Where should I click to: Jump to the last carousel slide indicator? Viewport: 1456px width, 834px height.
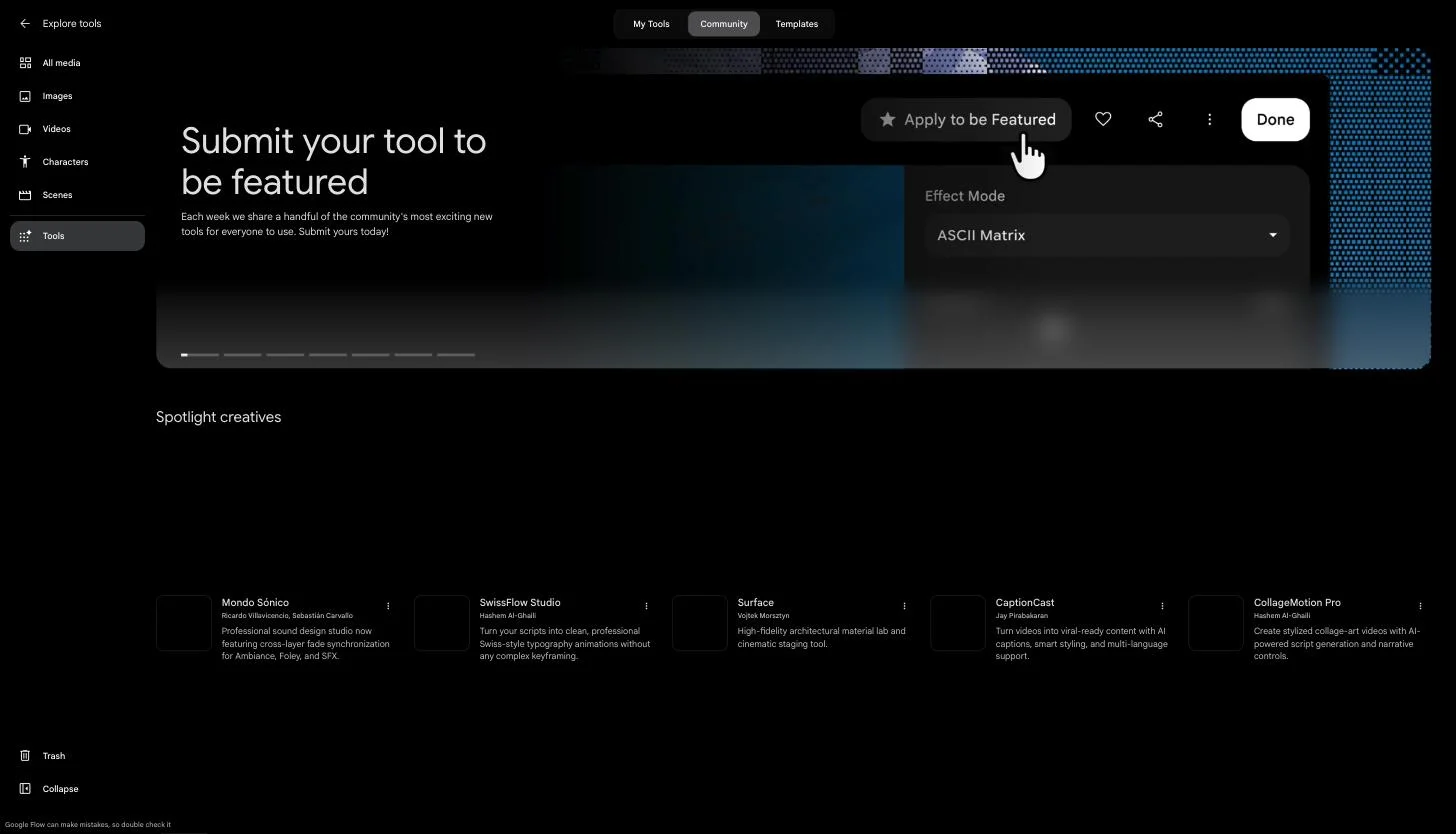click(456, 355)
